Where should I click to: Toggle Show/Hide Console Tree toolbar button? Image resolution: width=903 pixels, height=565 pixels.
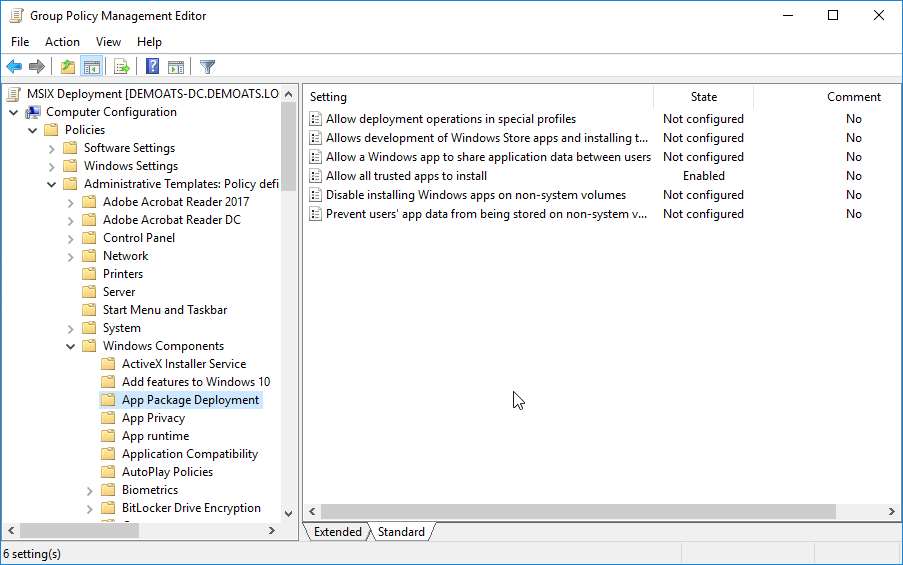(x=92, y=67)
